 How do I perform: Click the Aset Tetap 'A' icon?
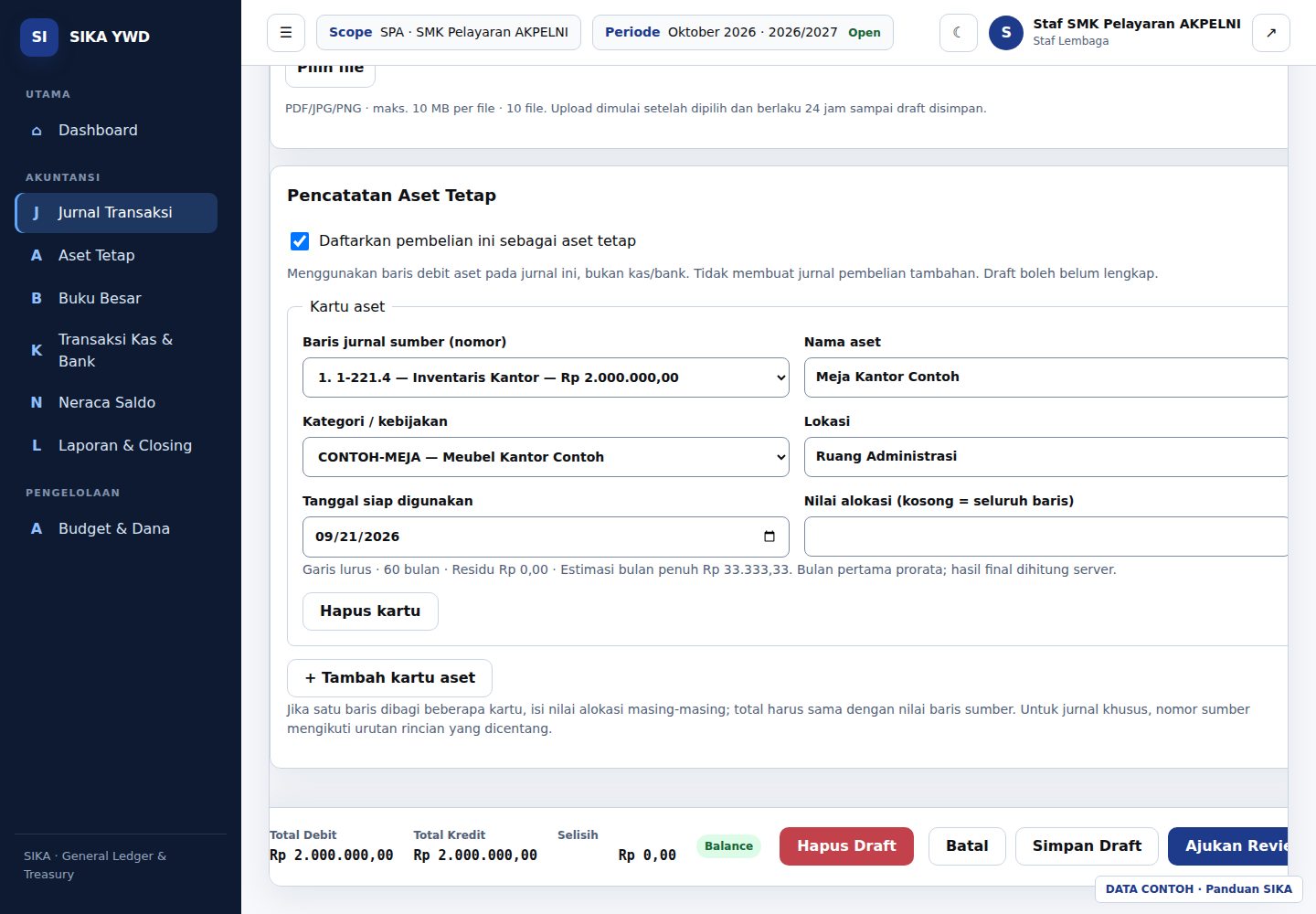tap(37, 256)
